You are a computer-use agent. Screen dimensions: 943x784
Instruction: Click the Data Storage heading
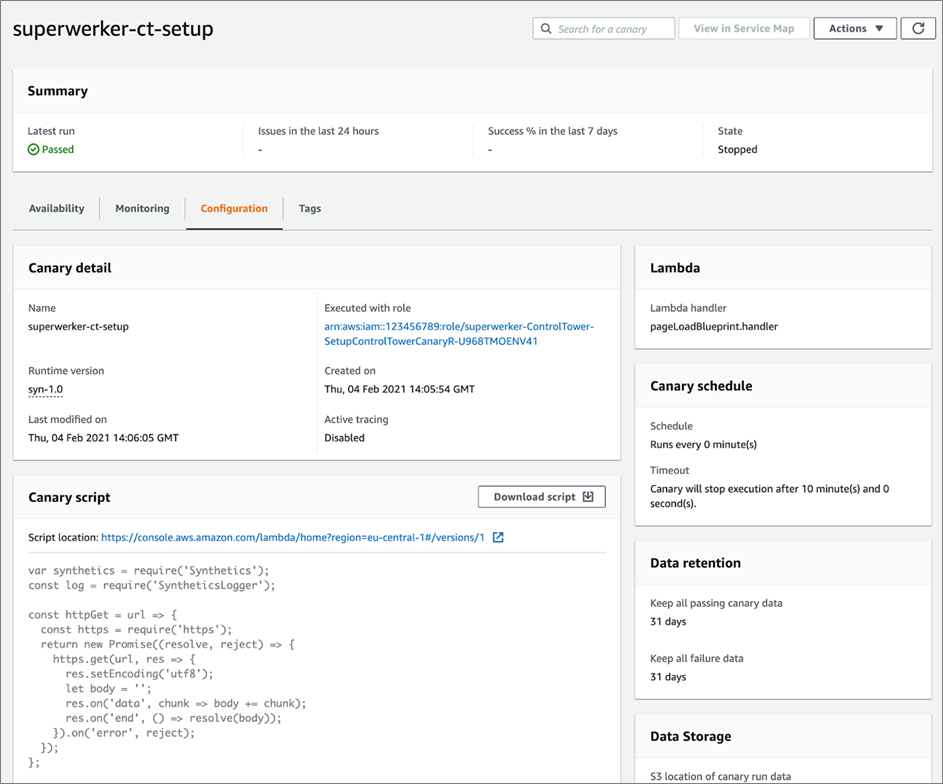[x=690, y=736]
